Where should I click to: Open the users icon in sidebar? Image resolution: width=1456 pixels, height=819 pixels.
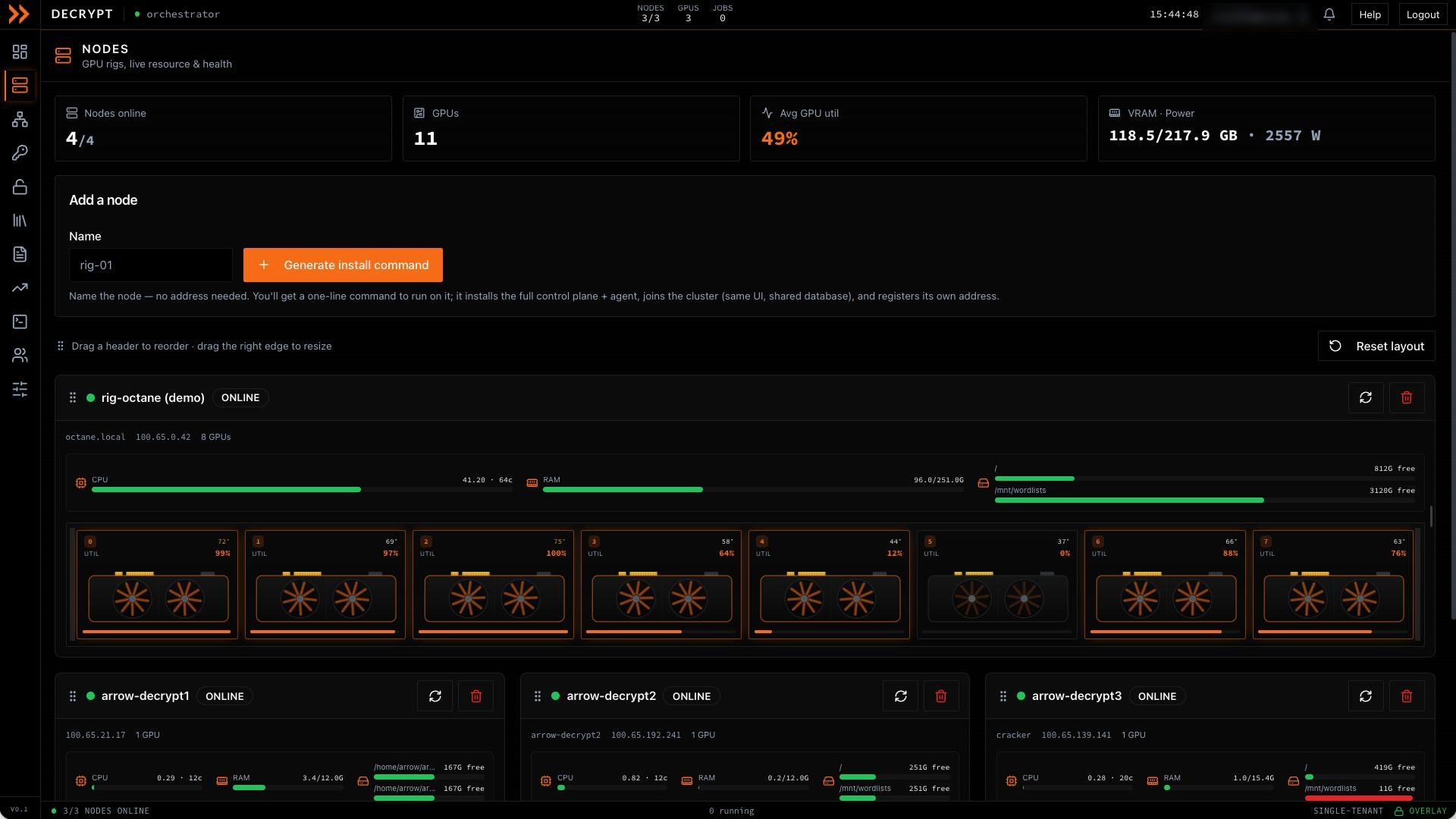(20, 355)
